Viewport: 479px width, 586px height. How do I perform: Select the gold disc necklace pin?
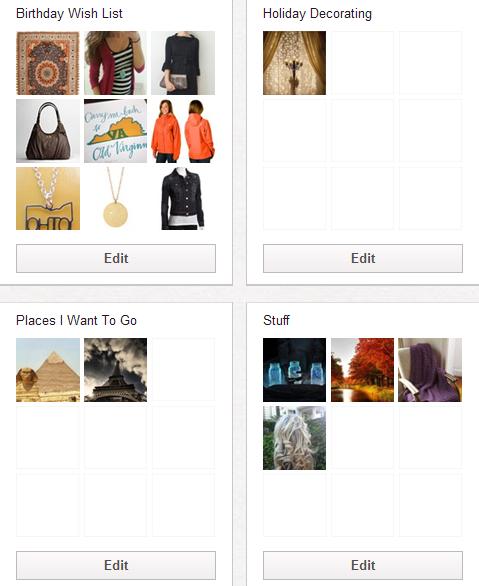(115, 198)
